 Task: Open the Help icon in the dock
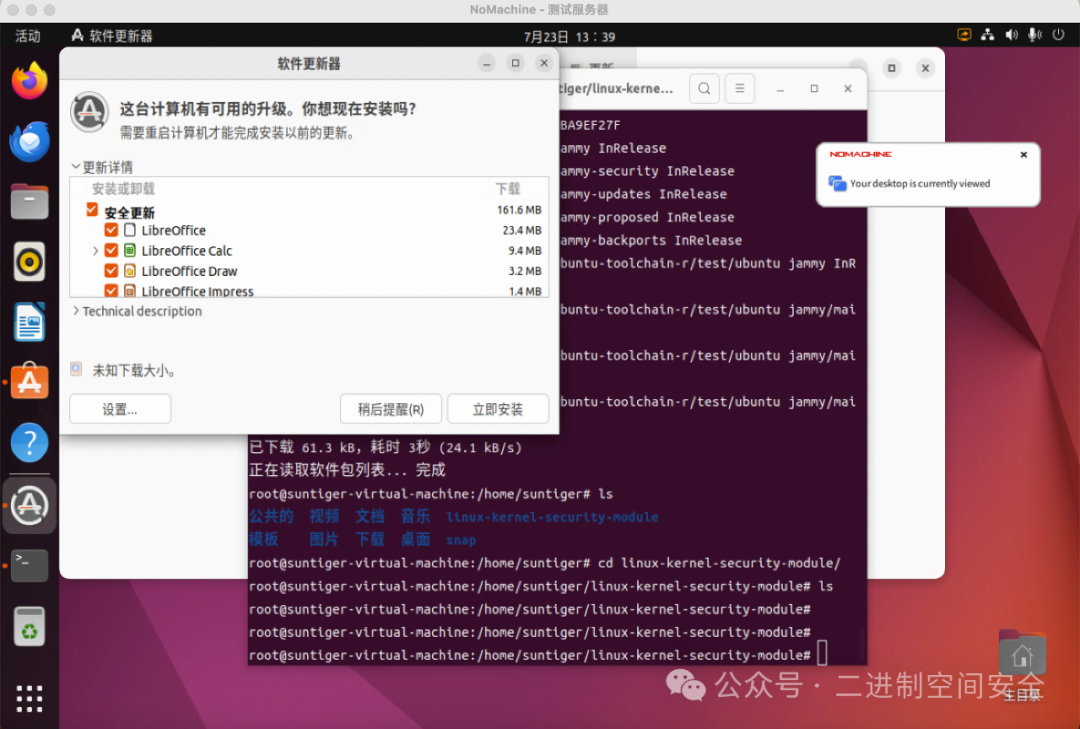29,442
